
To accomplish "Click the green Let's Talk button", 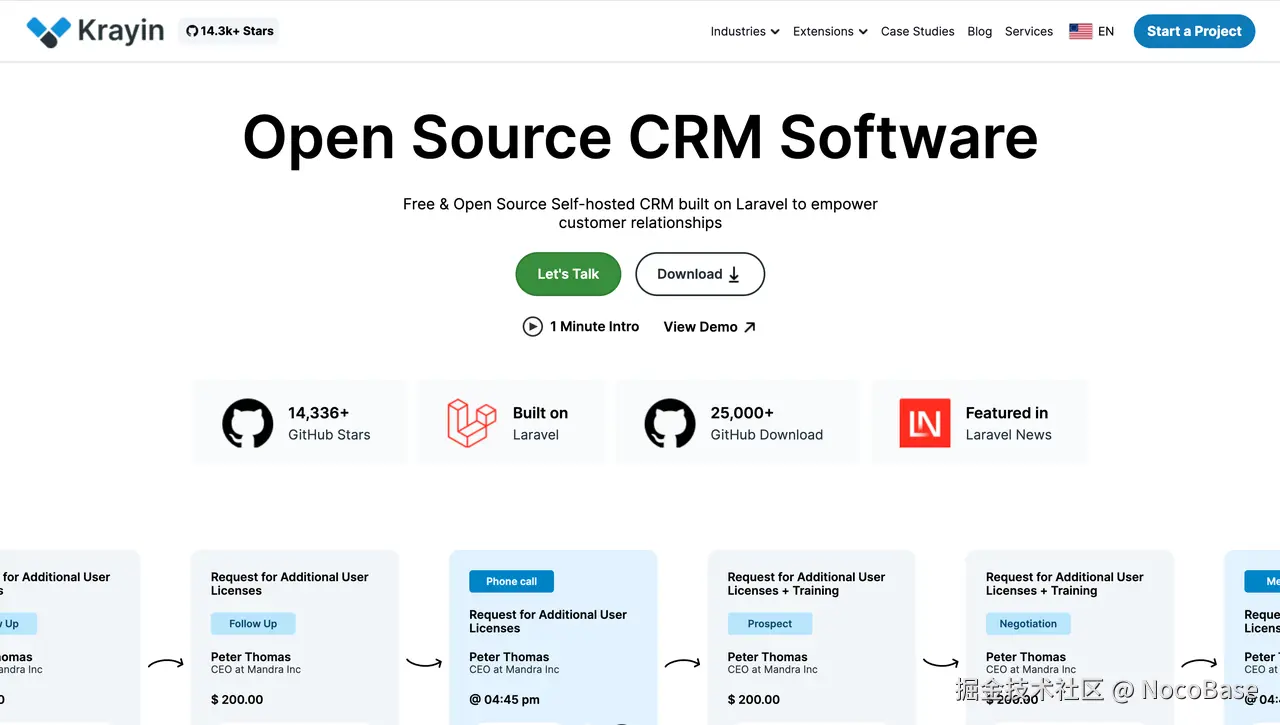I will (x=568, y=274).
